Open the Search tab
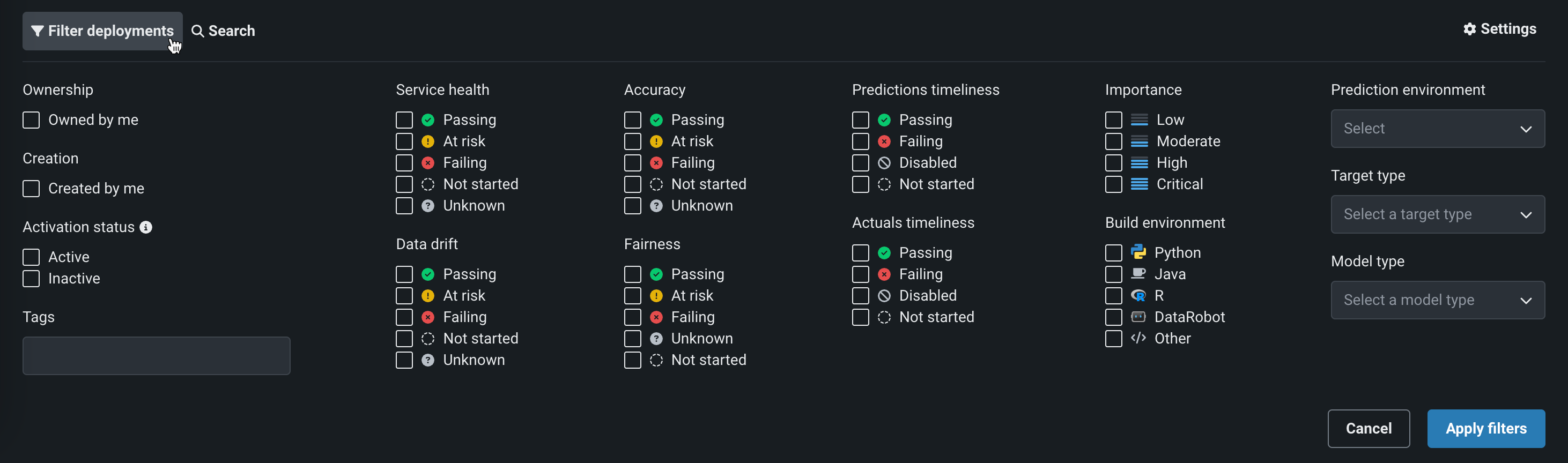This screenshot has height=463, width=1568. 224,31
